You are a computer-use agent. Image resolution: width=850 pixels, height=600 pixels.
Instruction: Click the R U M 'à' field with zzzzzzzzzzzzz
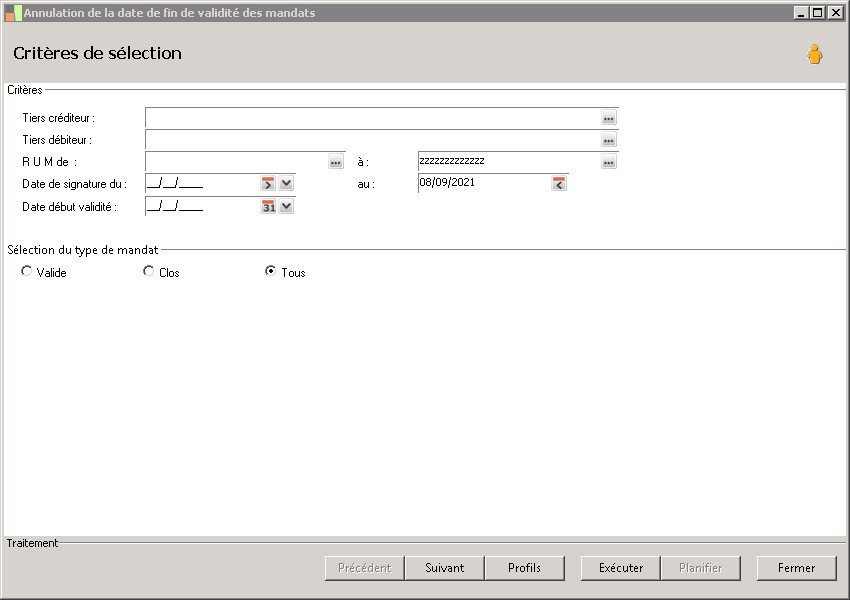[x=509, y=162]
